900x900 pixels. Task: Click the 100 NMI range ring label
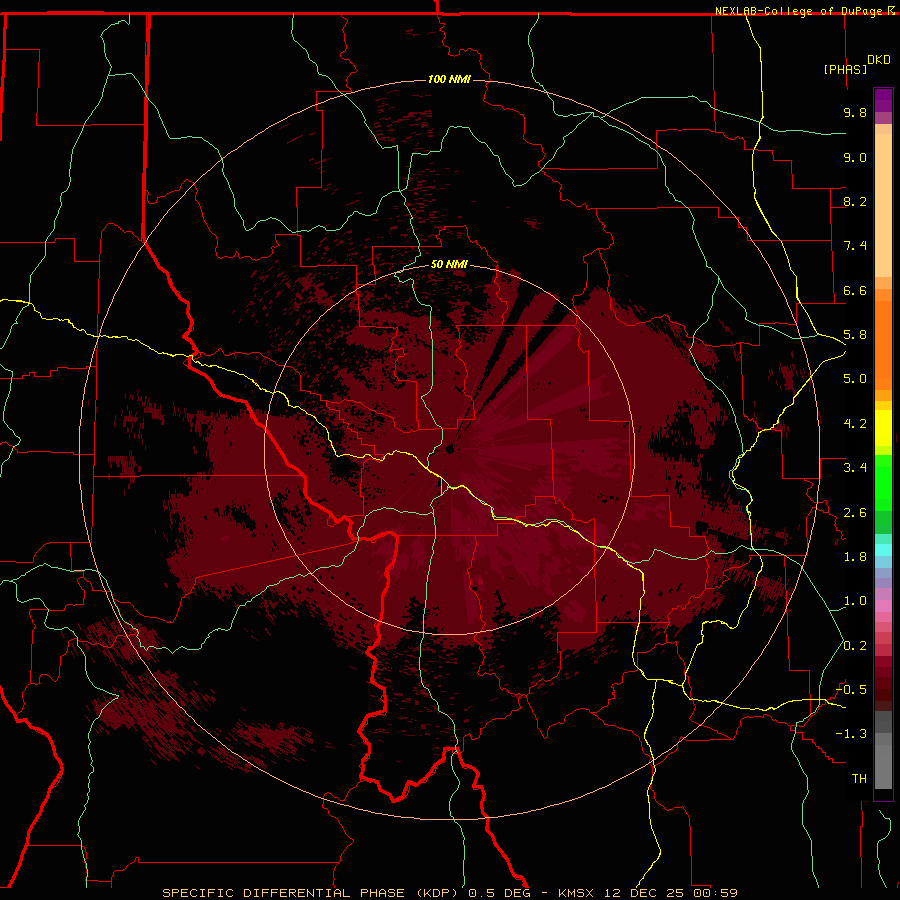pyautogui.click(x=449, y=79)
